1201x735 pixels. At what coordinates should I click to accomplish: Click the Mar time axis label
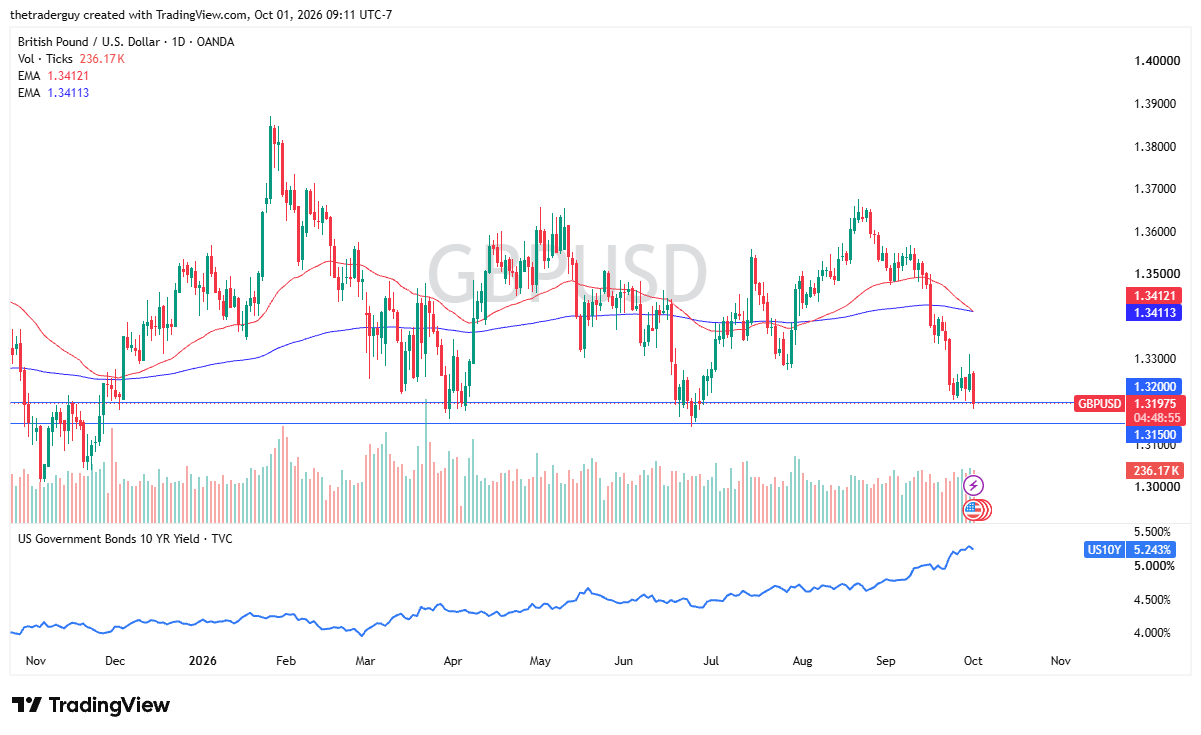(x=366, y=661)
